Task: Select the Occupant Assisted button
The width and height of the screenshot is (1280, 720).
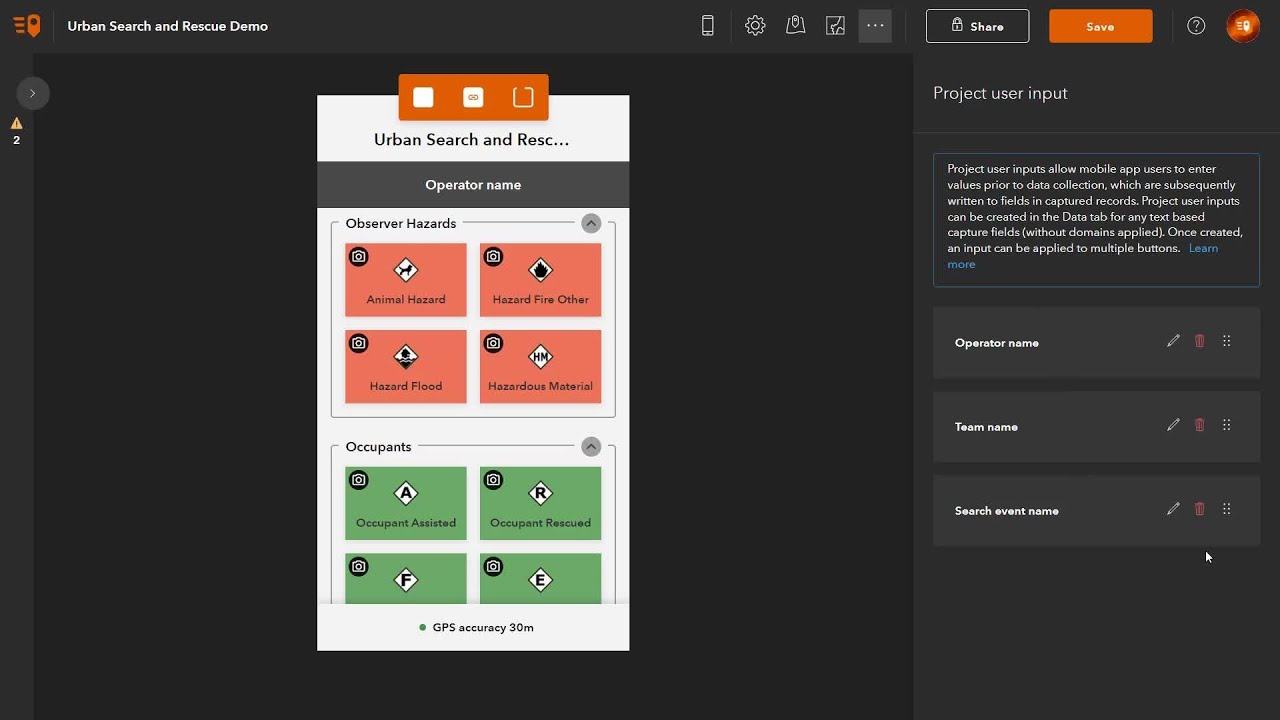Action: click(406, 503)
